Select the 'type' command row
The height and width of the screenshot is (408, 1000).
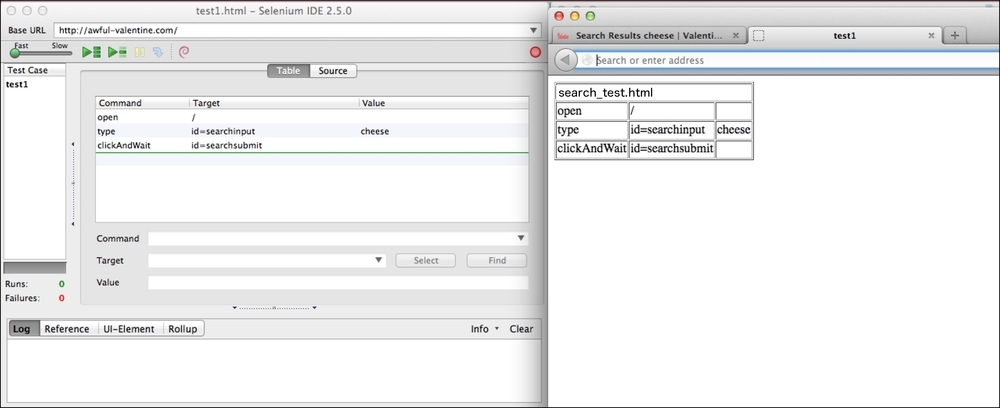tap(312, 131)
